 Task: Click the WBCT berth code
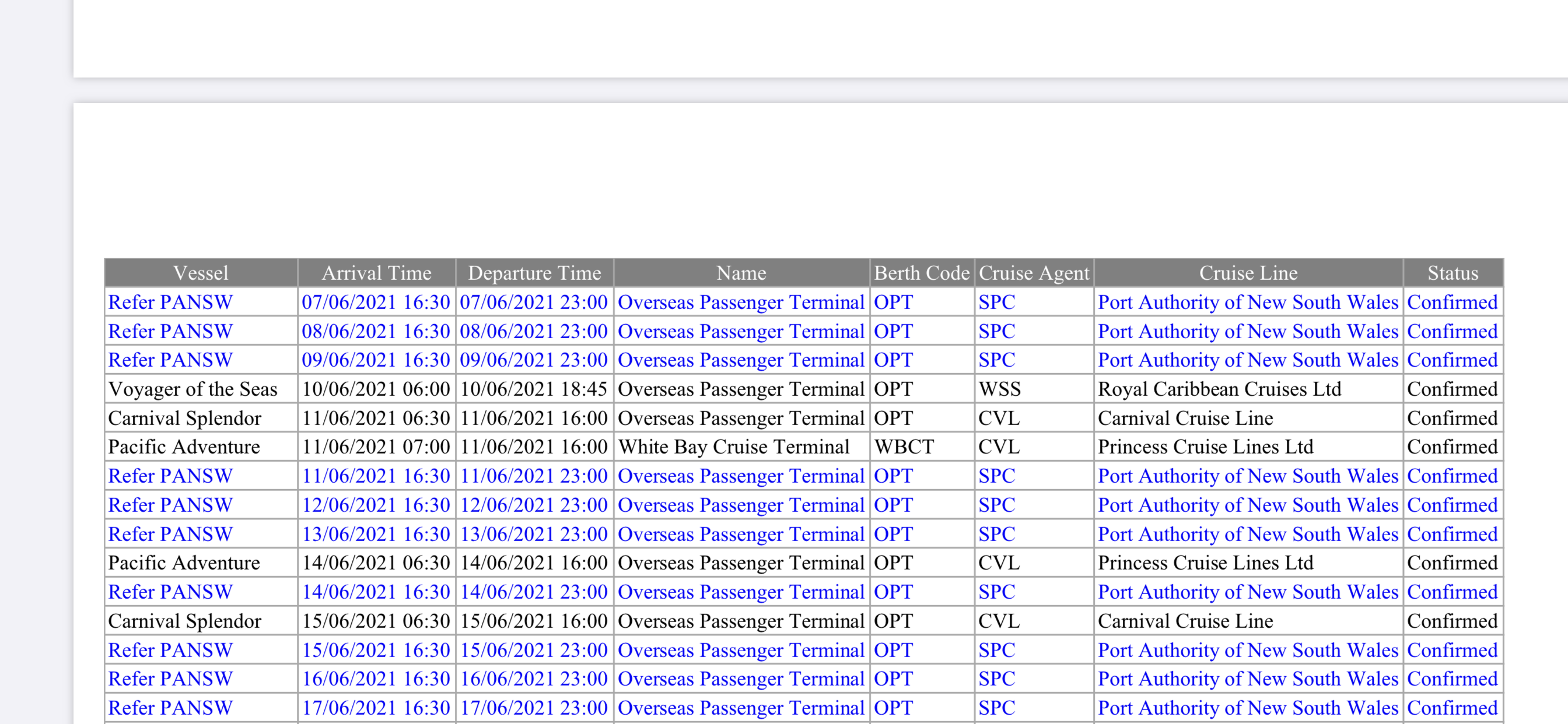pos(904,447)
